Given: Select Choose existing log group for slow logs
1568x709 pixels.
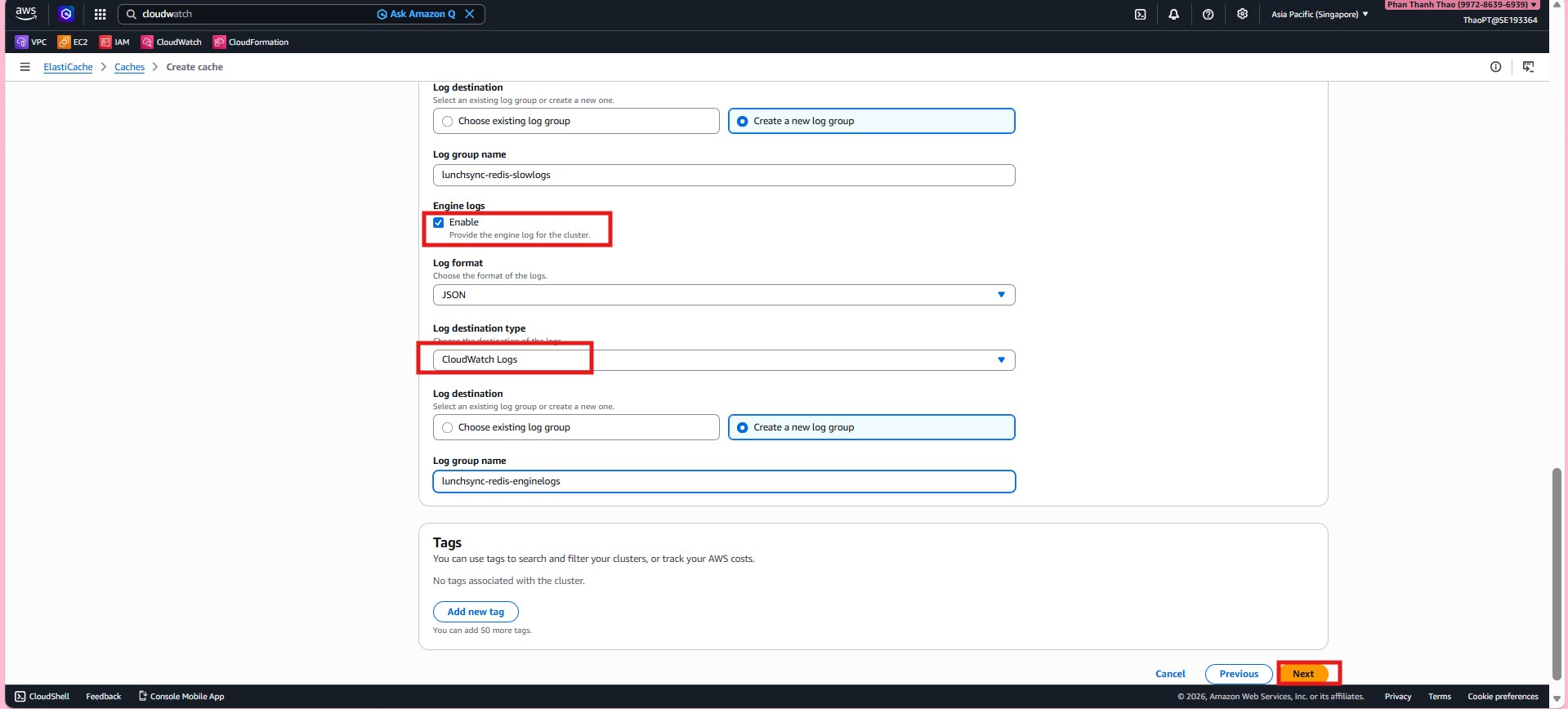Looking at the screenshot, I should click(576, 121).
